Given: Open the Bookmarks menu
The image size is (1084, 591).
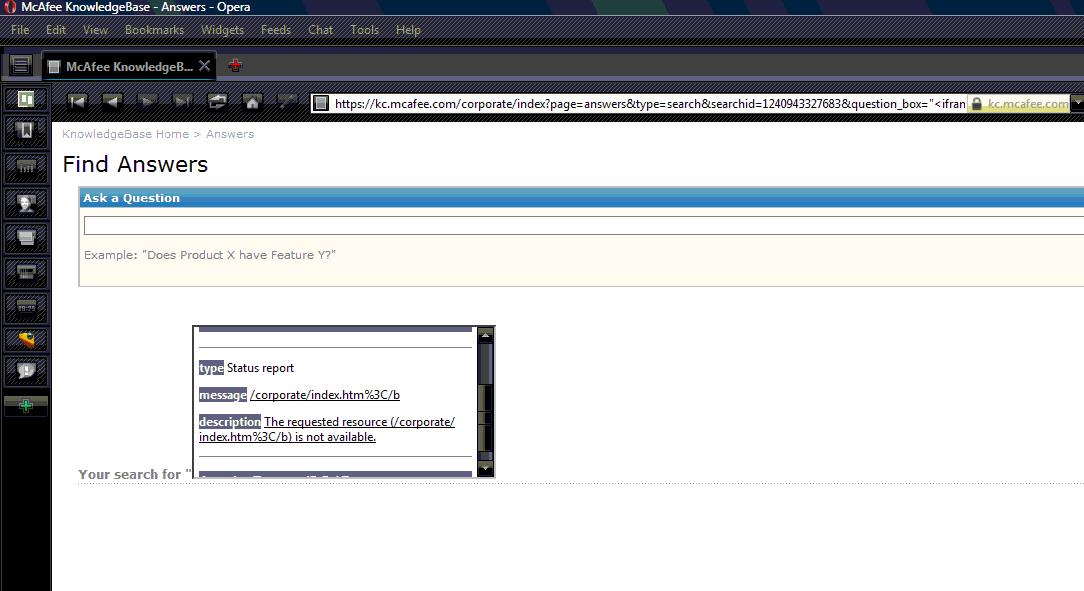Looking at the screenshot, I should coord(154,30).
